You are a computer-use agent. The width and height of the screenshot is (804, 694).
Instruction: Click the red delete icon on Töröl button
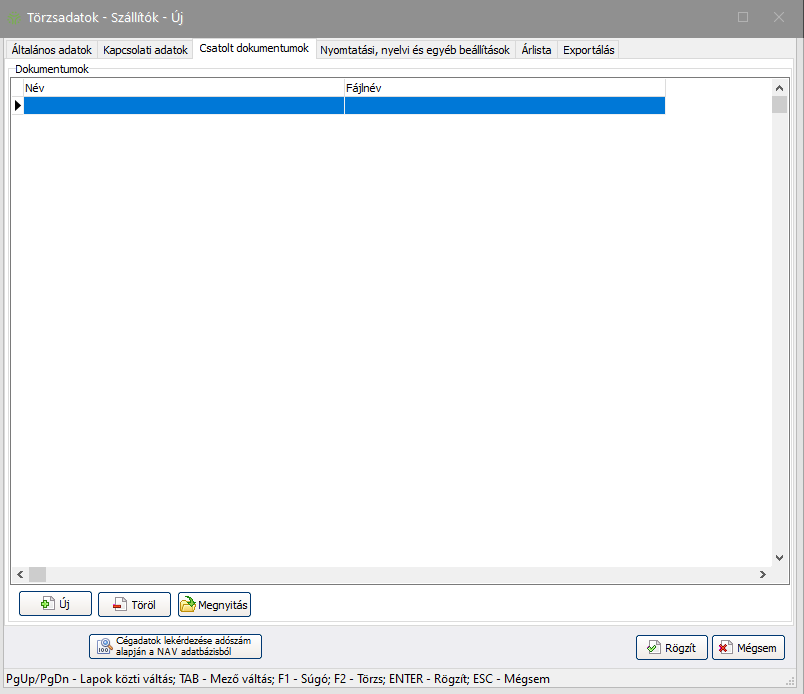click(x=119, y=604)
